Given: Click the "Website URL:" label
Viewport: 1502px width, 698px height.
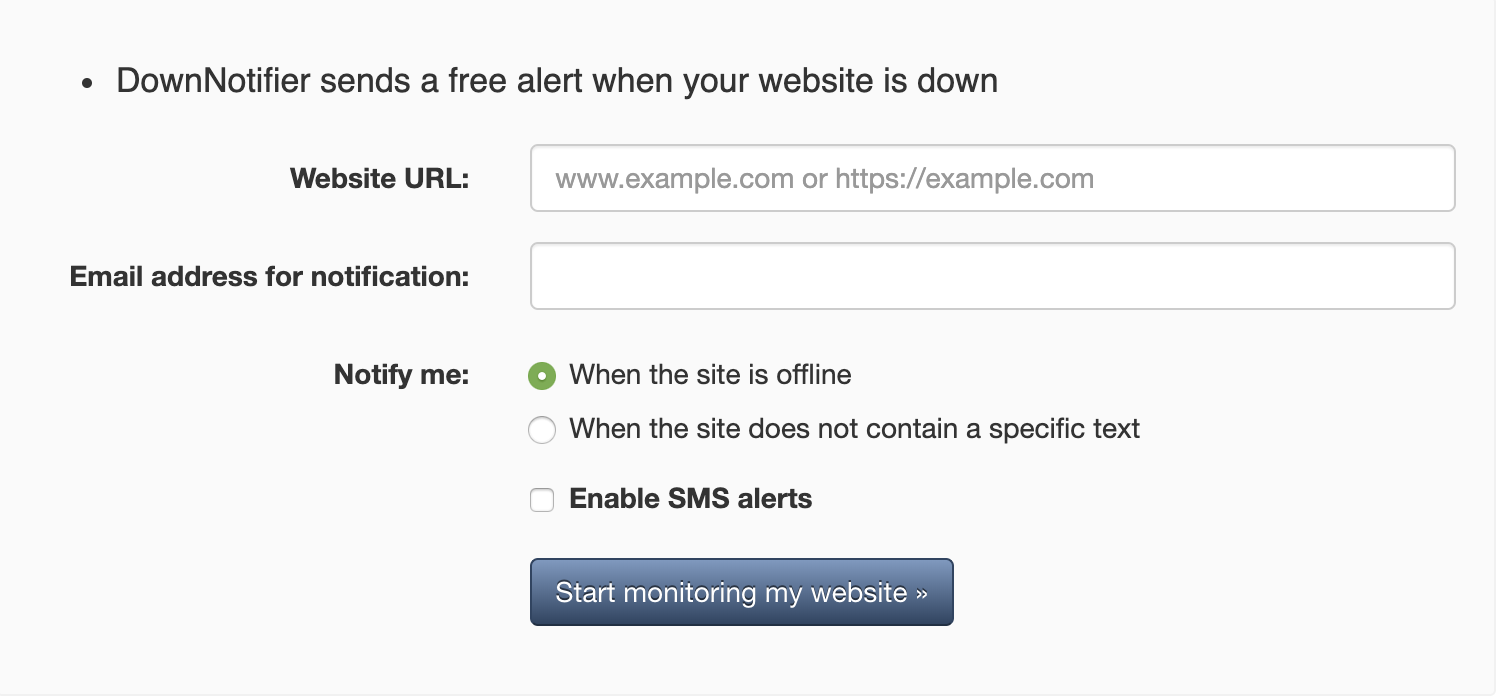Looking at the screenshot, I should coord(379,178).
